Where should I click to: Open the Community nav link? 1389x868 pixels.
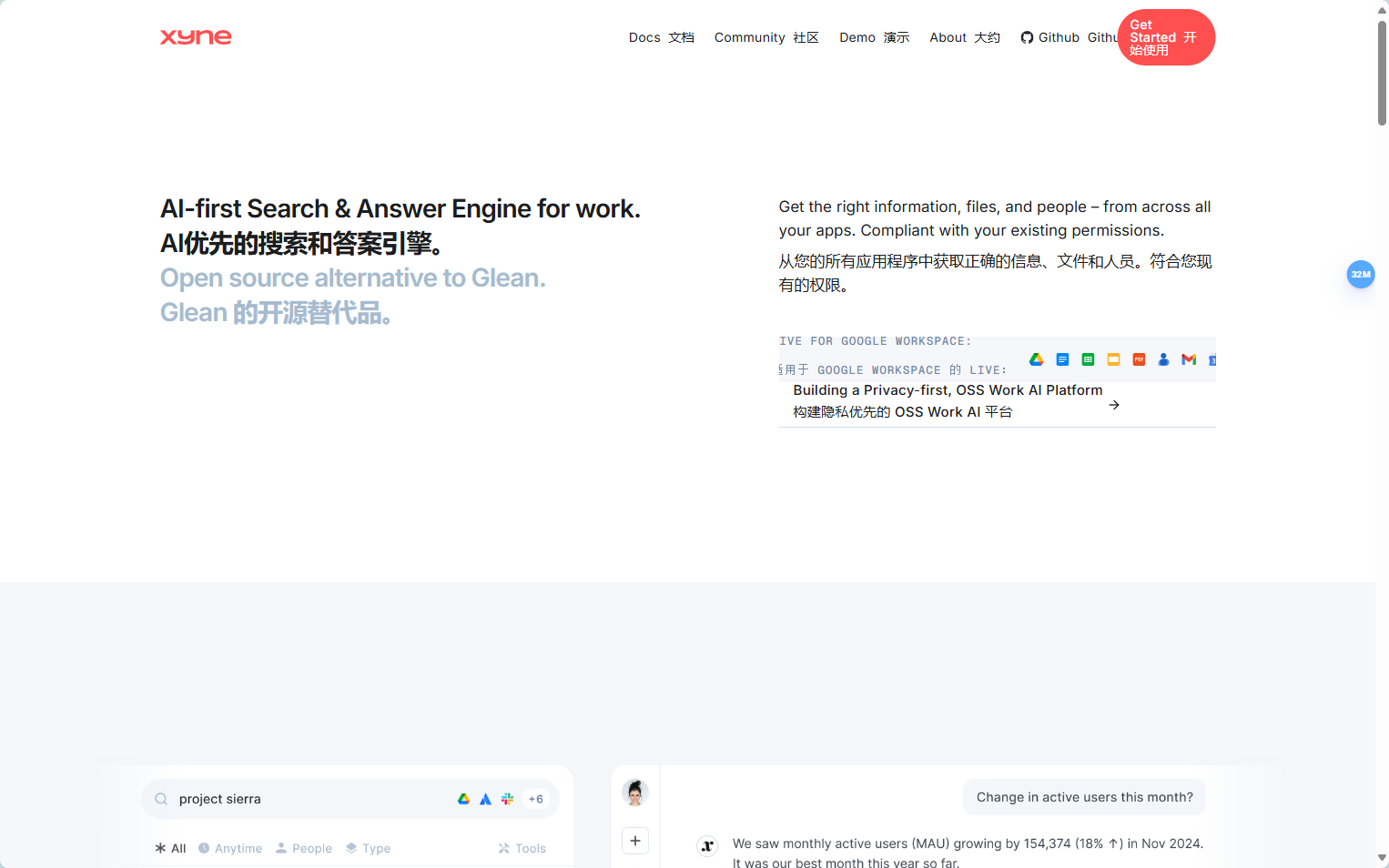pyautogui.click(x=766, y=37)
